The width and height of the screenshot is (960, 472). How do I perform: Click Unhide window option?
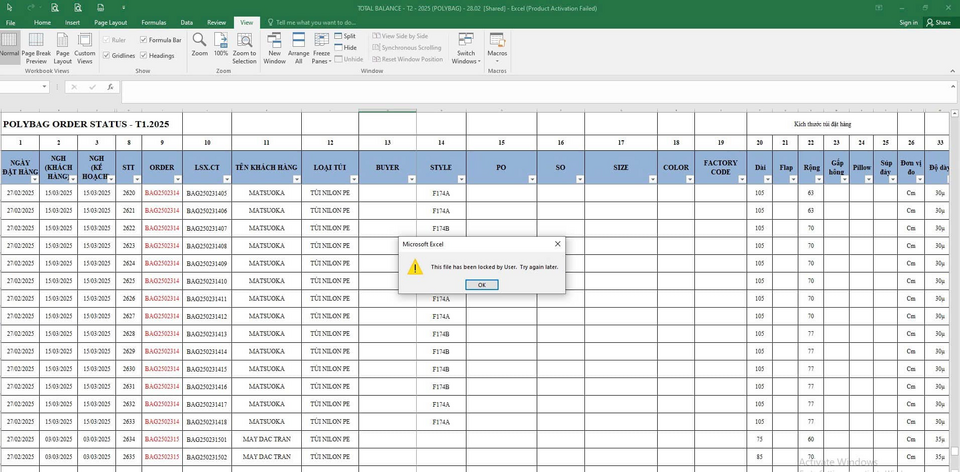pyautogui.click(x=349, y=59)
